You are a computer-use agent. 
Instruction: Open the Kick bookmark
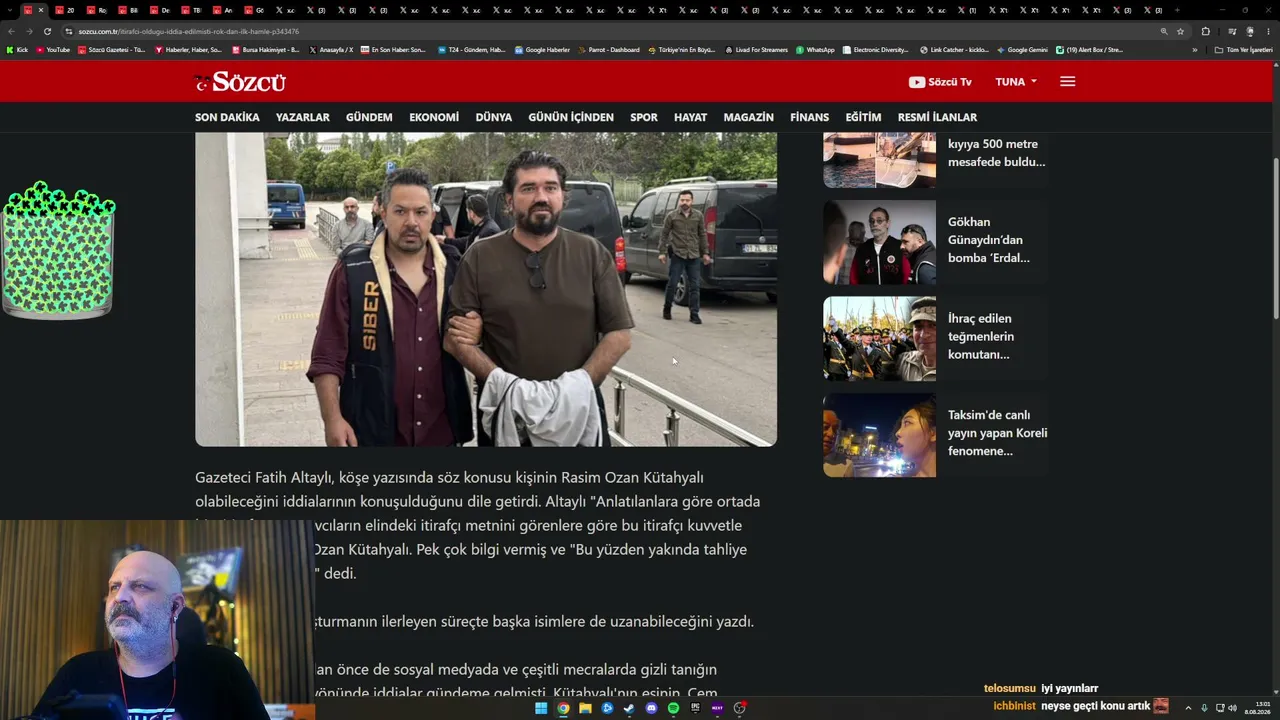point(17,49)
